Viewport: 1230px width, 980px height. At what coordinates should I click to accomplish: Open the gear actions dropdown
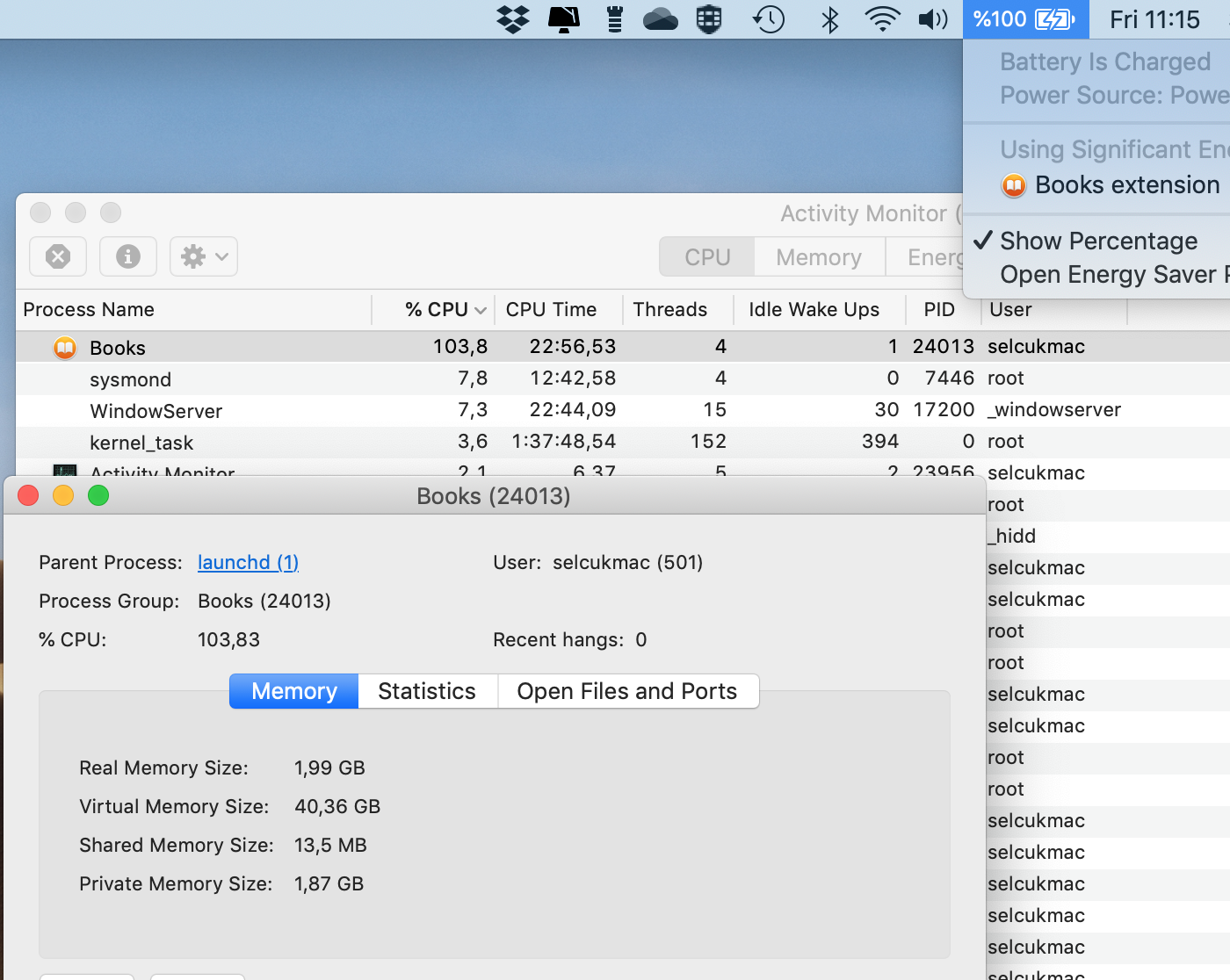click(x=204, y=256)
